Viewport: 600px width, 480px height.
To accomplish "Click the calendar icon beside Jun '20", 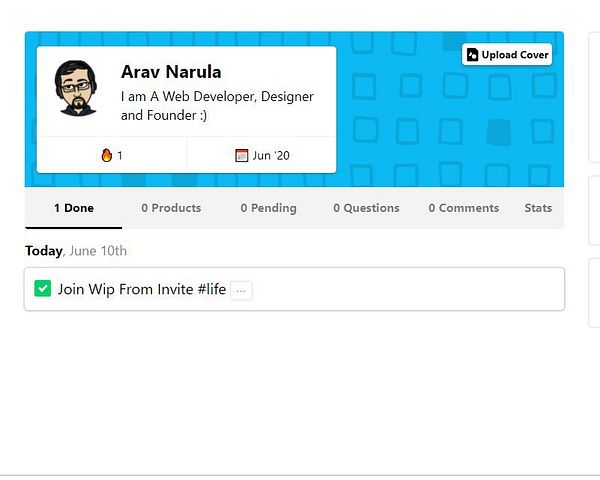I will coord(241,155).
